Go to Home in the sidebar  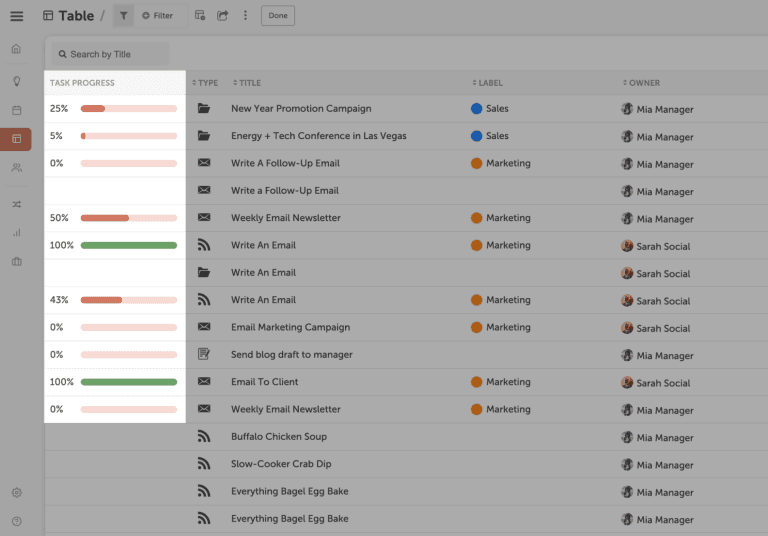point(16,49)
